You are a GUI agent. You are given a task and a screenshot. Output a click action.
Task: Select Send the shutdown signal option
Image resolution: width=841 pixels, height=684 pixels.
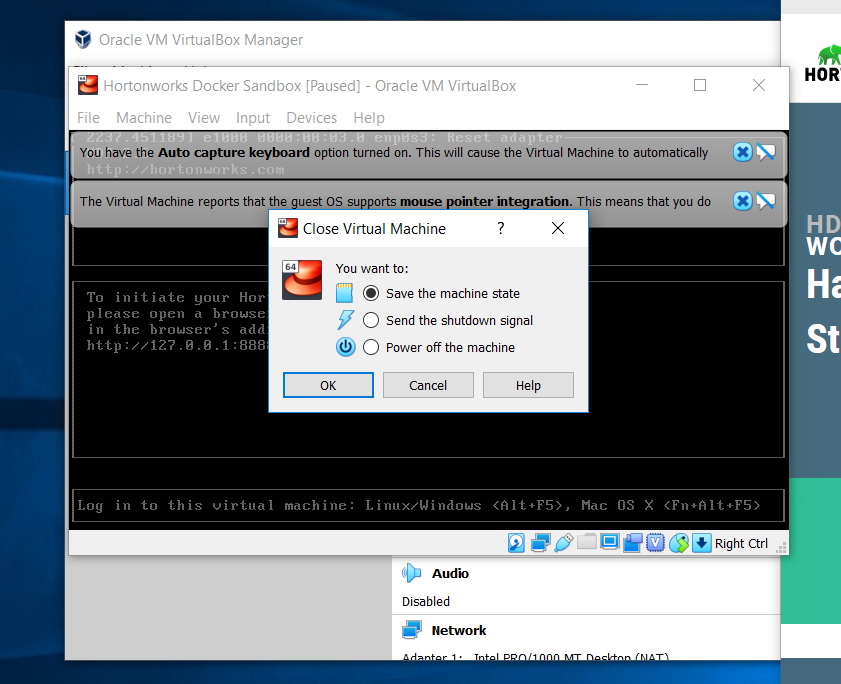448,320
